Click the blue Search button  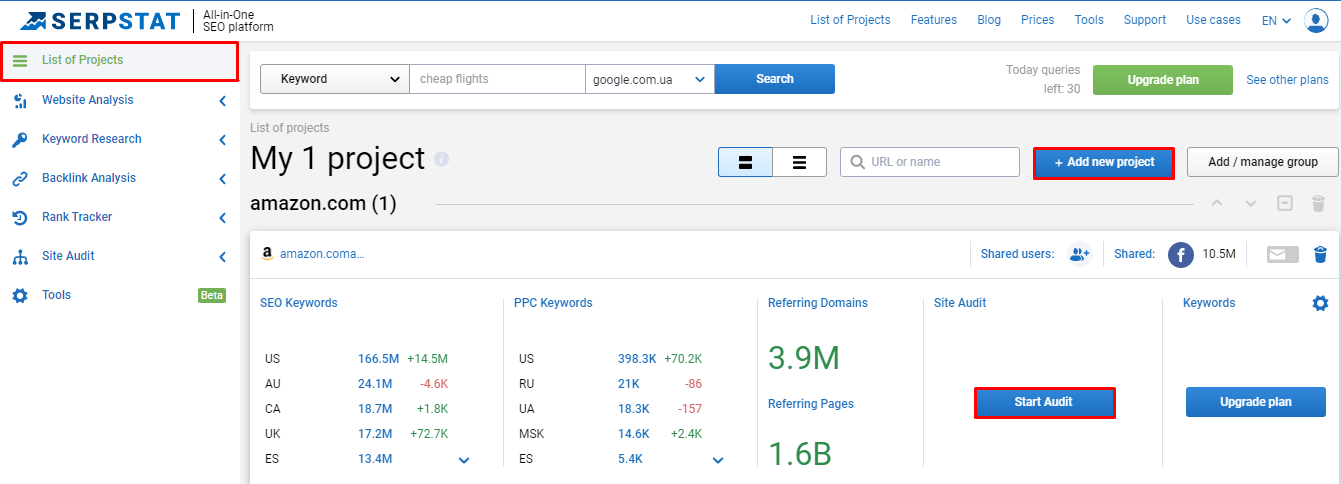[775, 79]
